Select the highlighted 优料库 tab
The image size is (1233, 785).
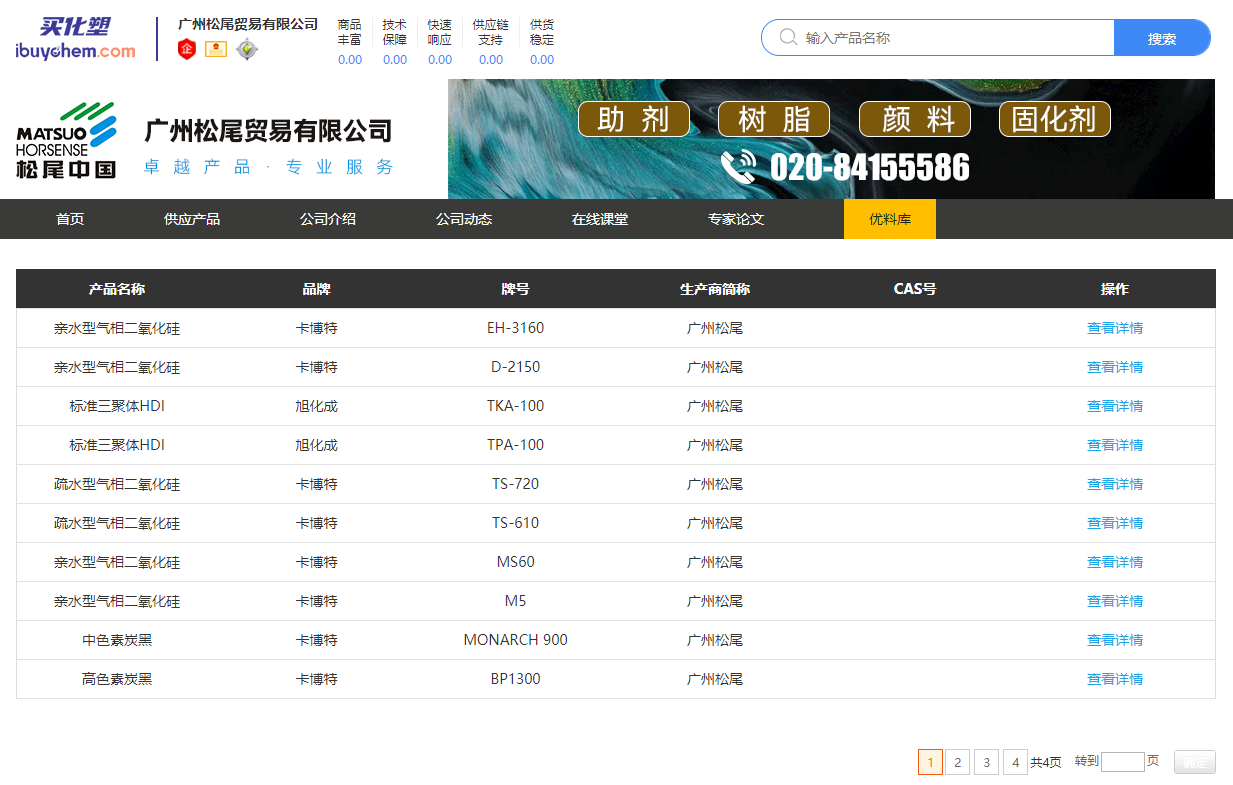890,219
